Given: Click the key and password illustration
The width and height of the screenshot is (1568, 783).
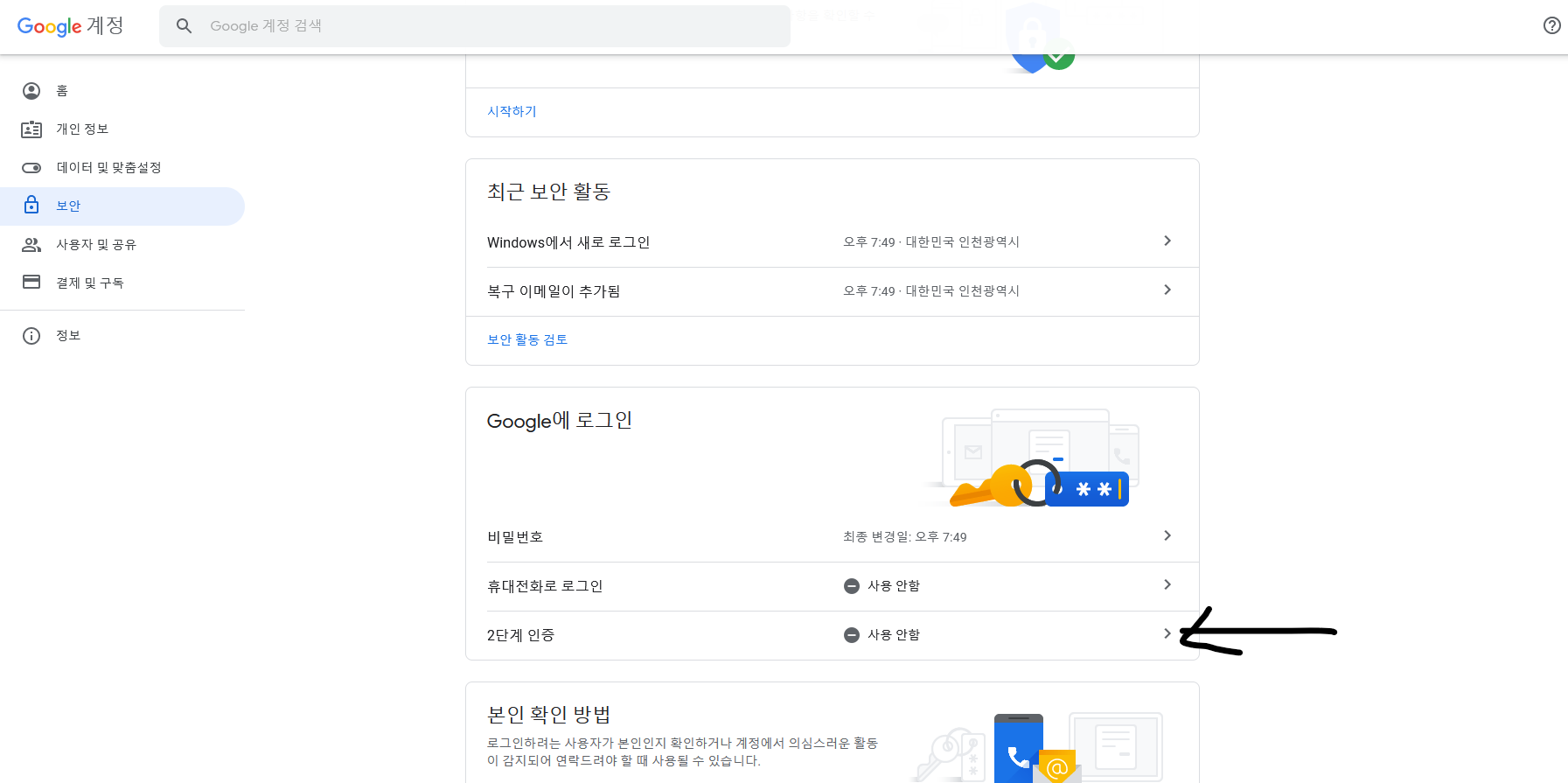Looking at the screenshot, I should click(1034, 458).
